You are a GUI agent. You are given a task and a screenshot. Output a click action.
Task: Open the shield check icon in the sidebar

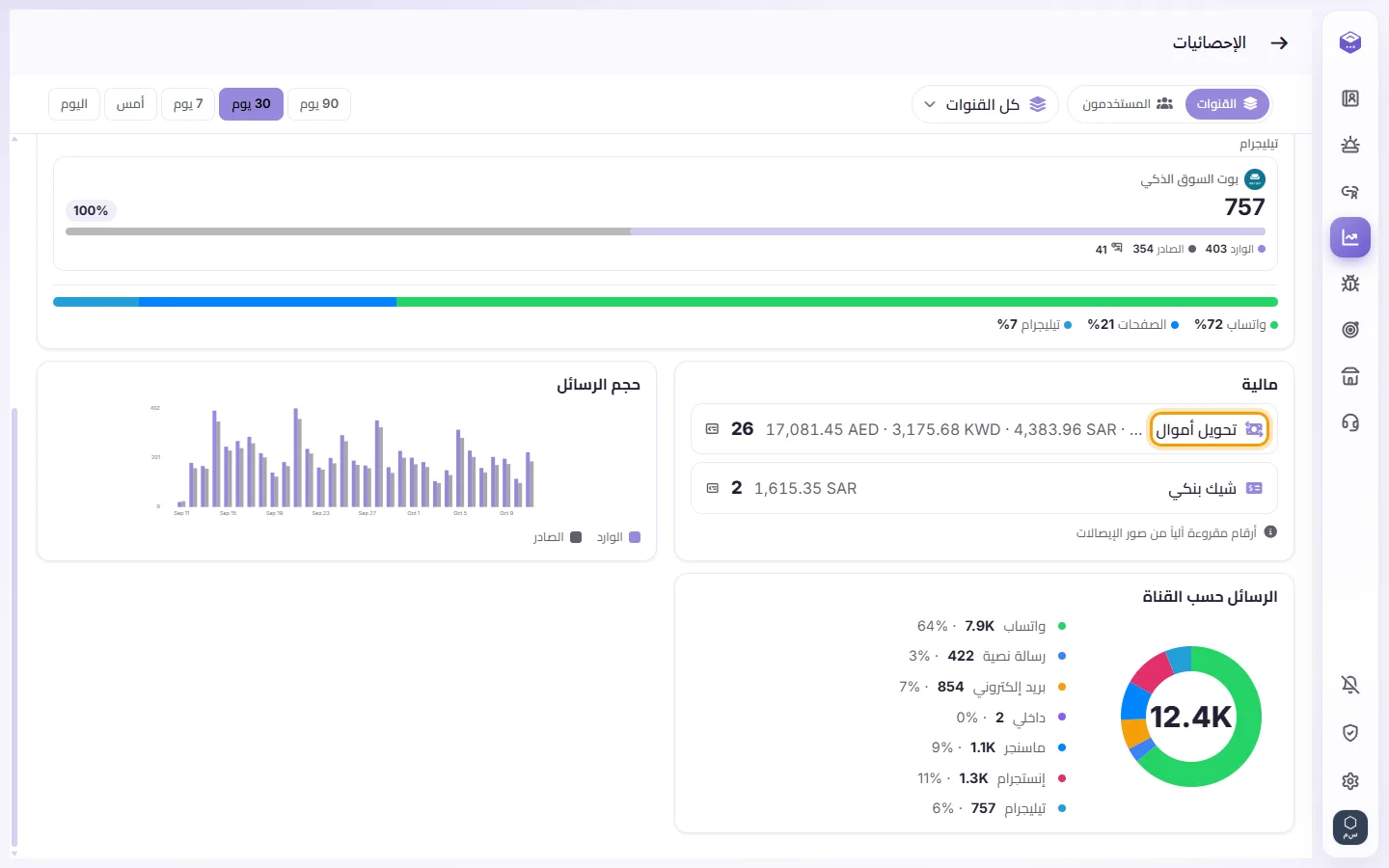(x=1350, y=733)
